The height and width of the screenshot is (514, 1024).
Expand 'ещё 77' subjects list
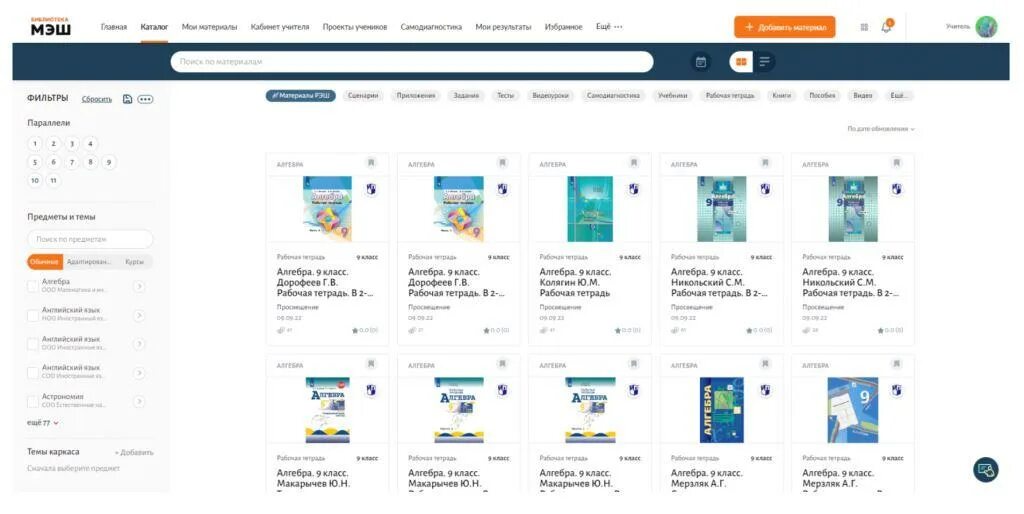tap(43, 423)
